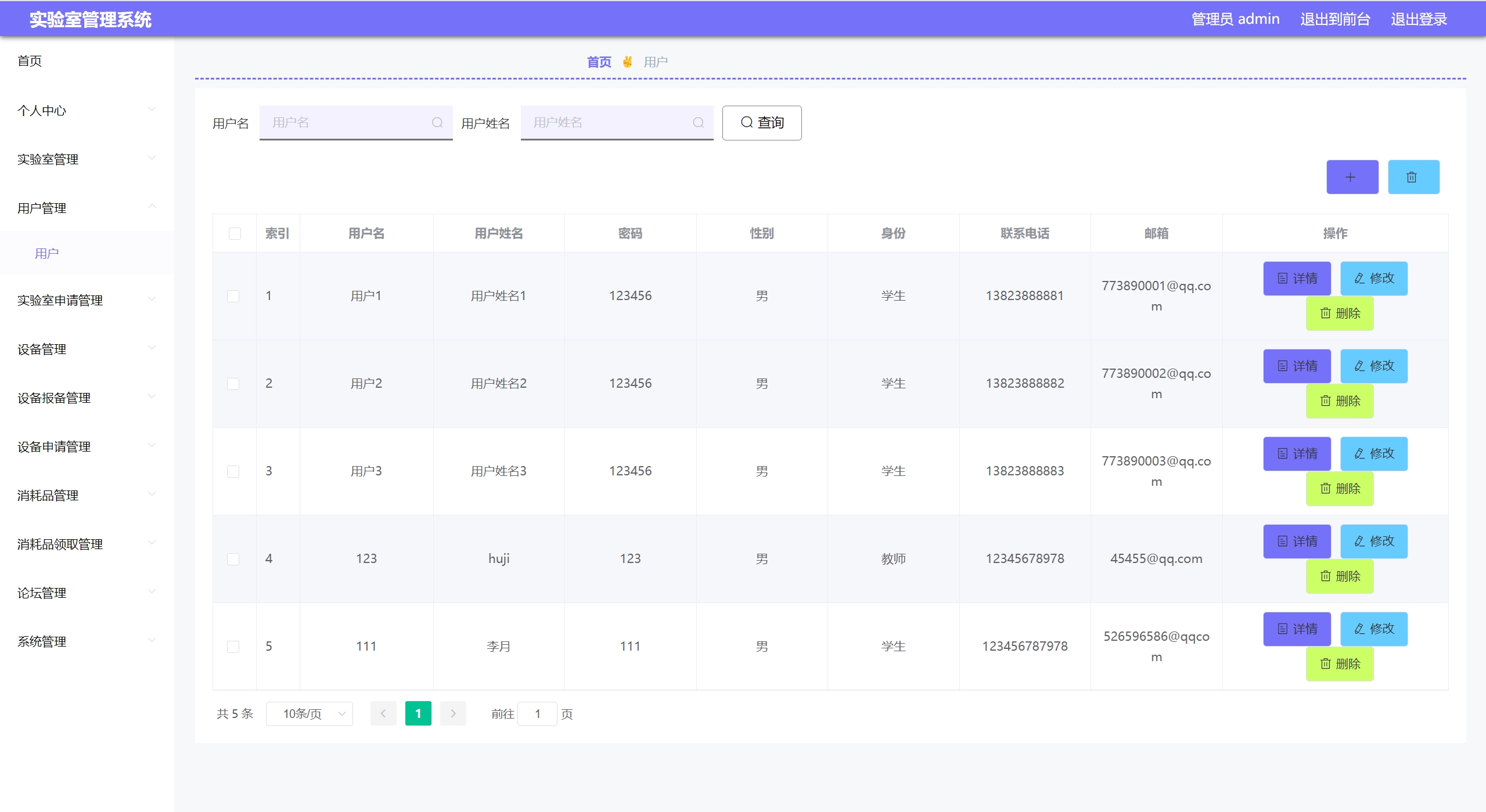Screen dimensions: 1486x812
Task: Go to next page arrow
Action: click(453, 714)
